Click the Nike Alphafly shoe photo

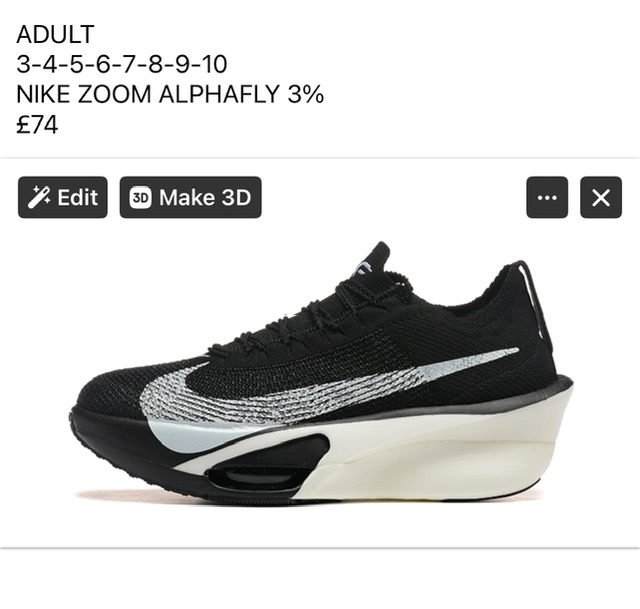point(320,372)
